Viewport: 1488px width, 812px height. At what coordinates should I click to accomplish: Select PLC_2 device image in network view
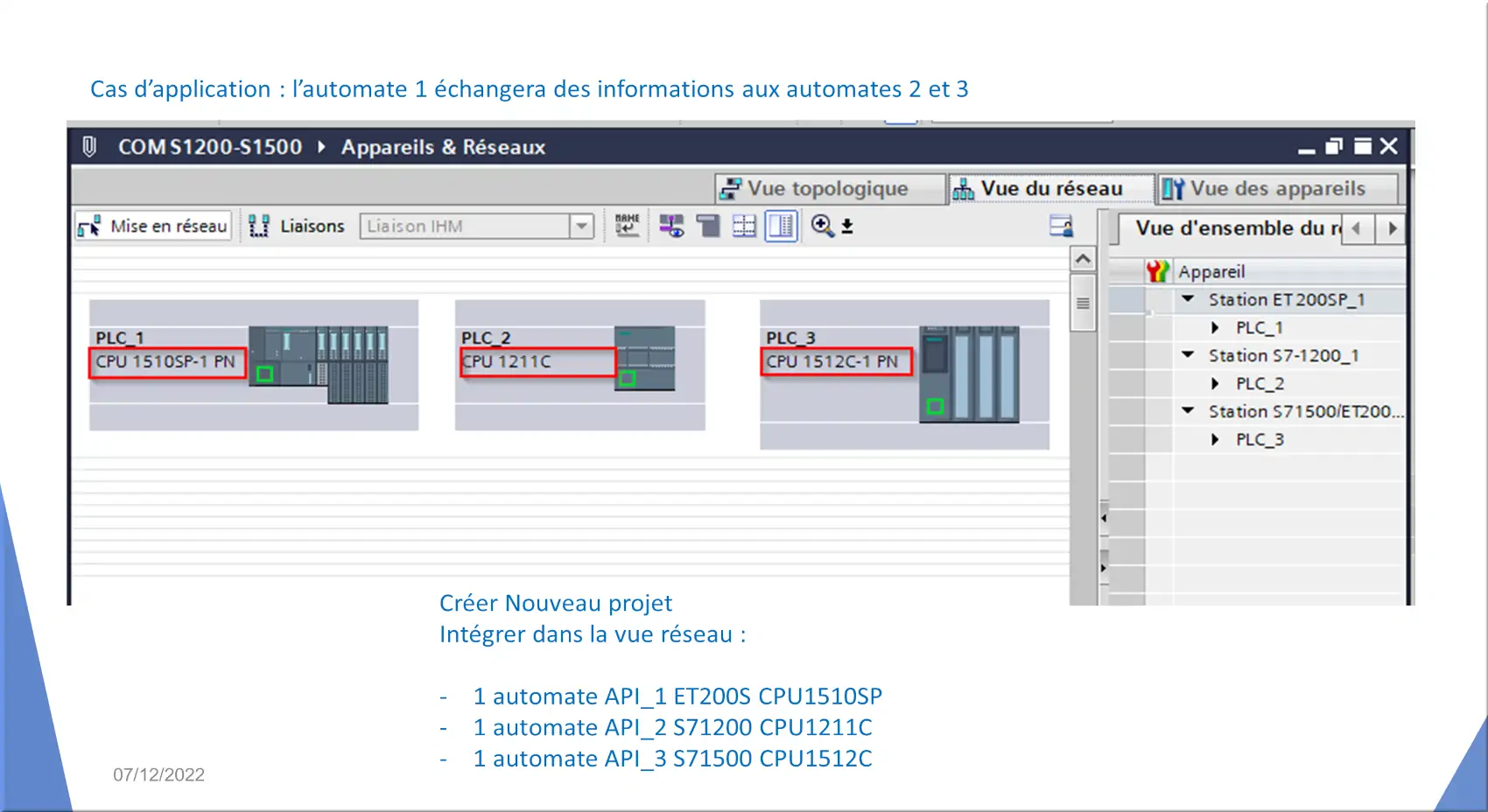point(645,358)
